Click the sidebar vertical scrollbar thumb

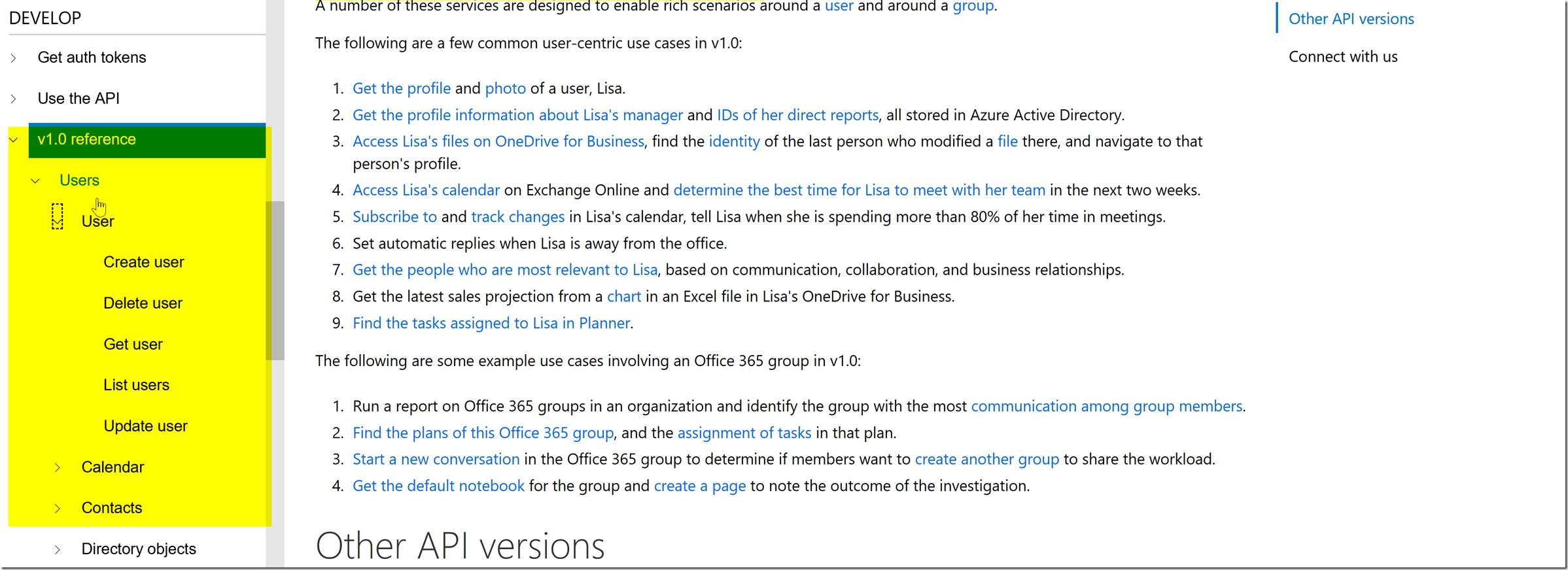pos(275,280)
